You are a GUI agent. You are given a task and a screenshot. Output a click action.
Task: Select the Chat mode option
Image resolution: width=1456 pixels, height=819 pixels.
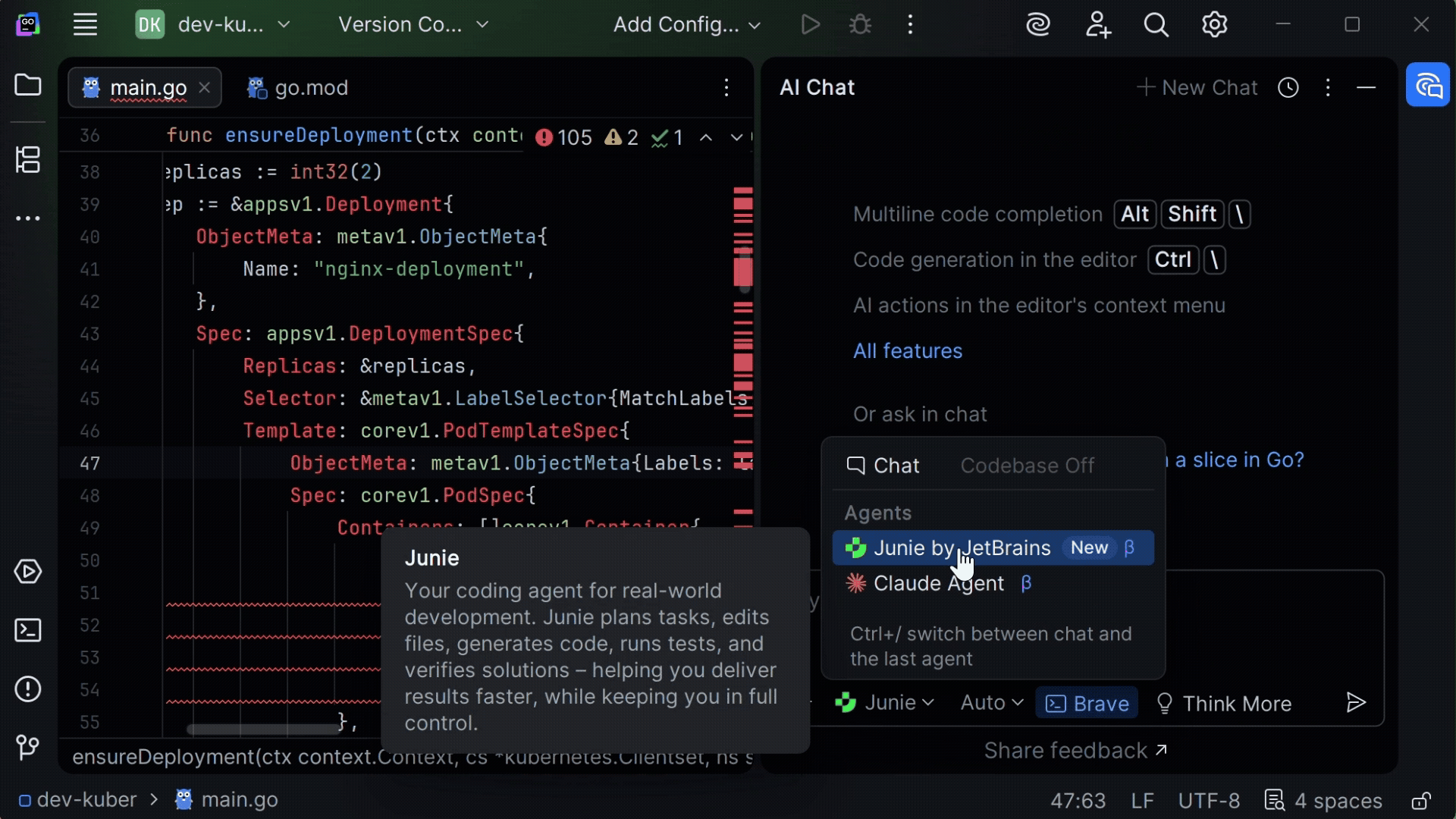click(x=883, y=466)
